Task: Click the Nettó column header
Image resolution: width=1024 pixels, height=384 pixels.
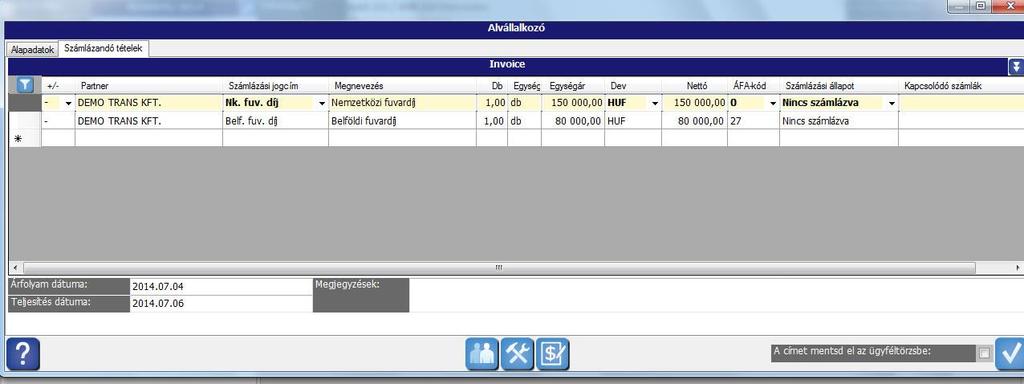Action: 694,86
